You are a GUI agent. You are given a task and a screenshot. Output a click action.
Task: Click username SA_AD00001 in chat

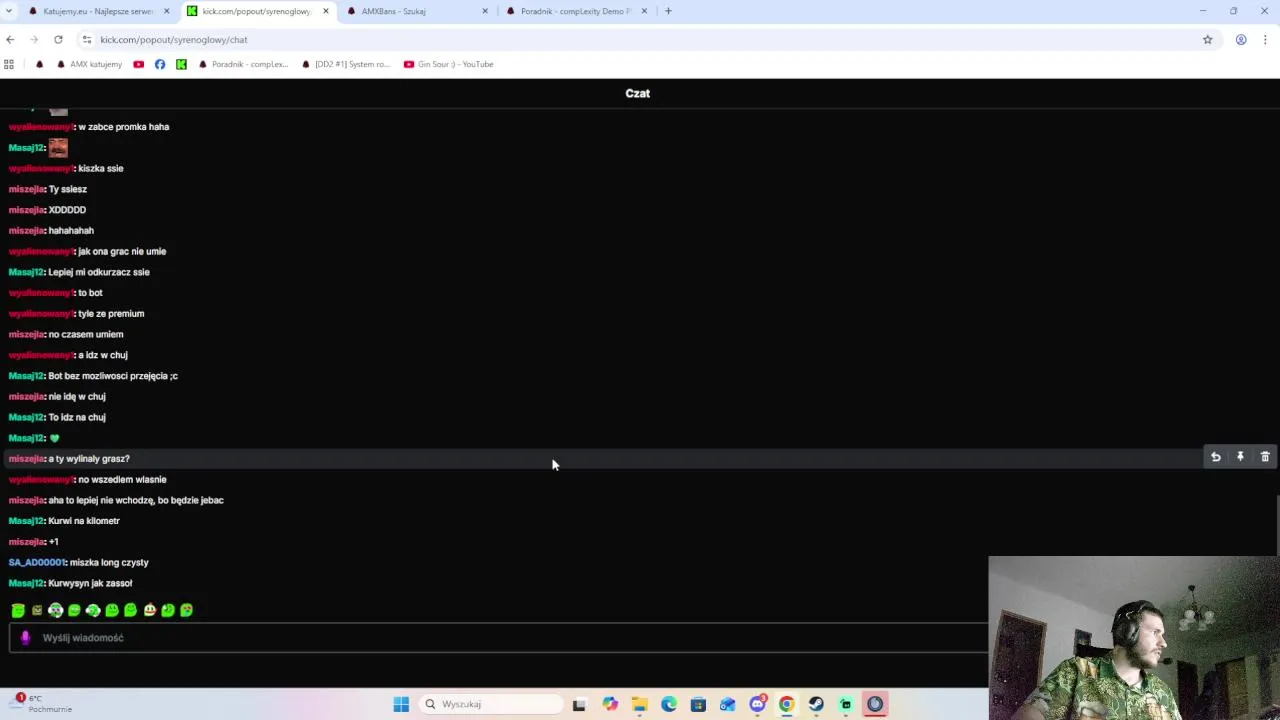(x=37, y=562)
